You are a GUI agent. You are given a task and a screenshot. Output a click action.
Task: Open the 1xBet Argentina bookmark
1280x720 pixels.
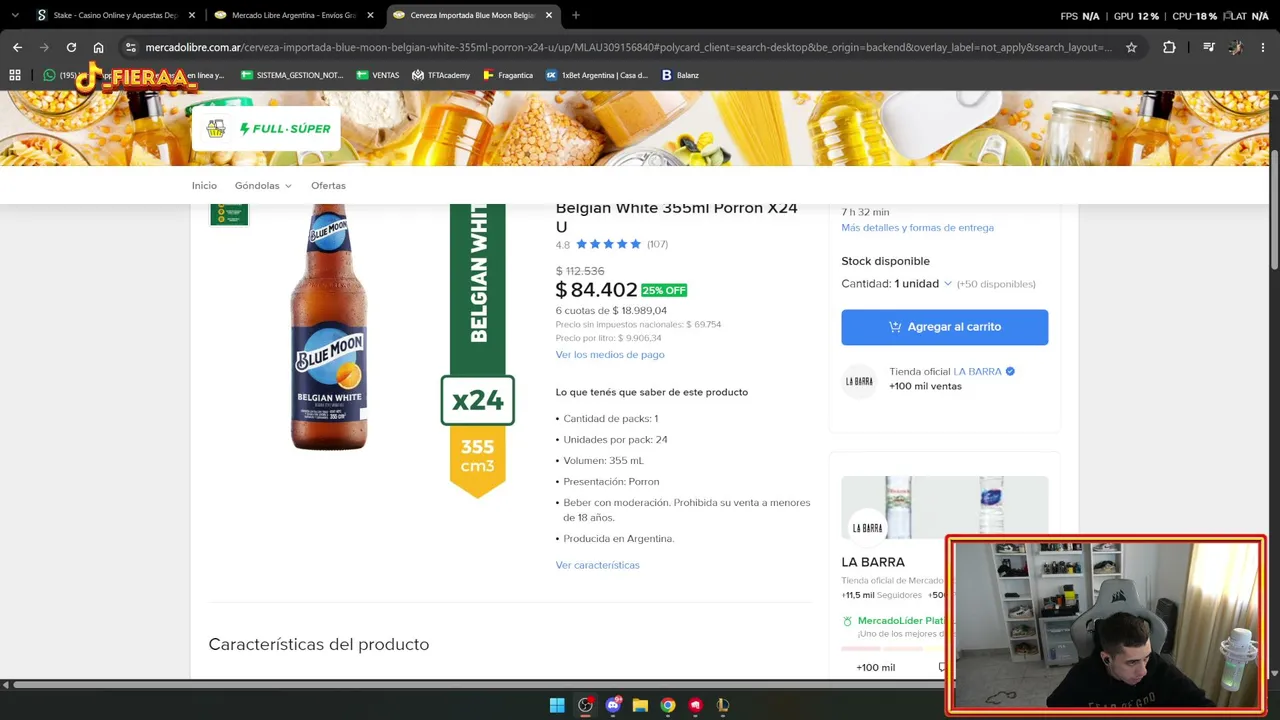(x=597, y=75)
